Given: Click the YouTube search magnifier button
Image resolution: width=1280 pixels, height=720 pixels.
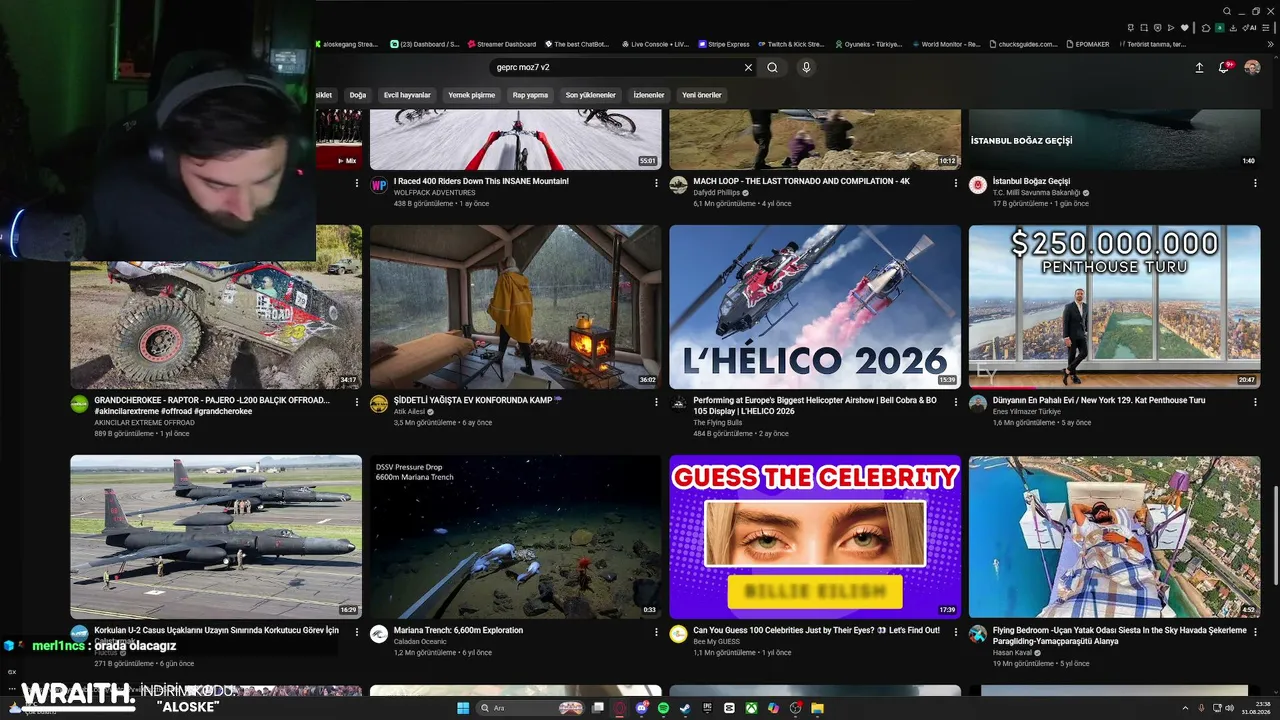Looking at the screenshot, I should pos(772,68).
